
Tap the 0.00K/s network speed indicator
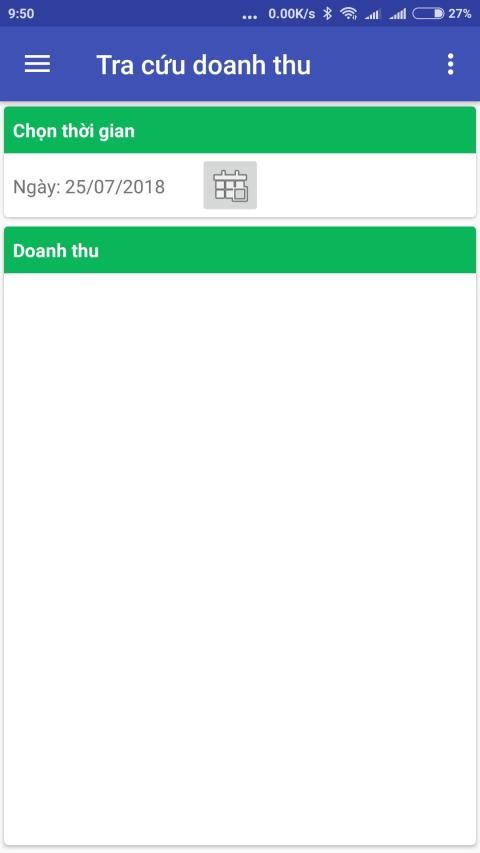click(292, 14)
